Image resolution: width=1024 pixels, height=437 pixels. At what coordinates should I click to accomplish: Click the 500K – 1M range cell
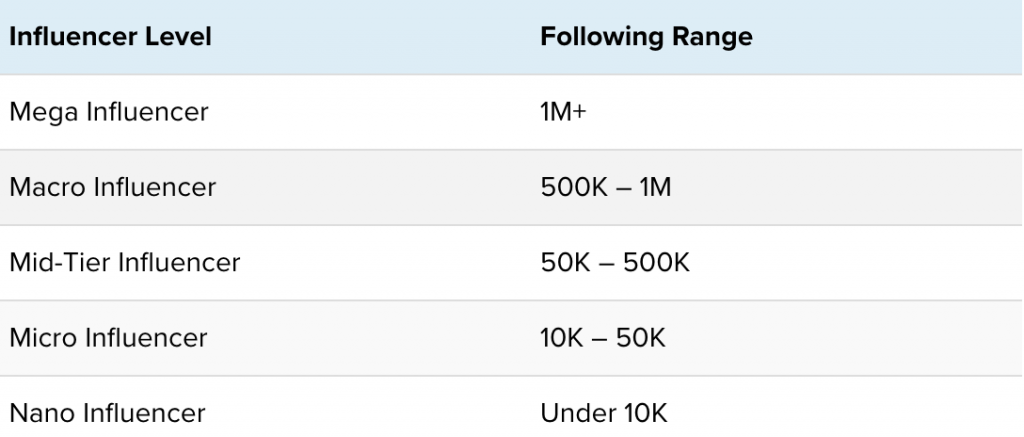point(605,187)
